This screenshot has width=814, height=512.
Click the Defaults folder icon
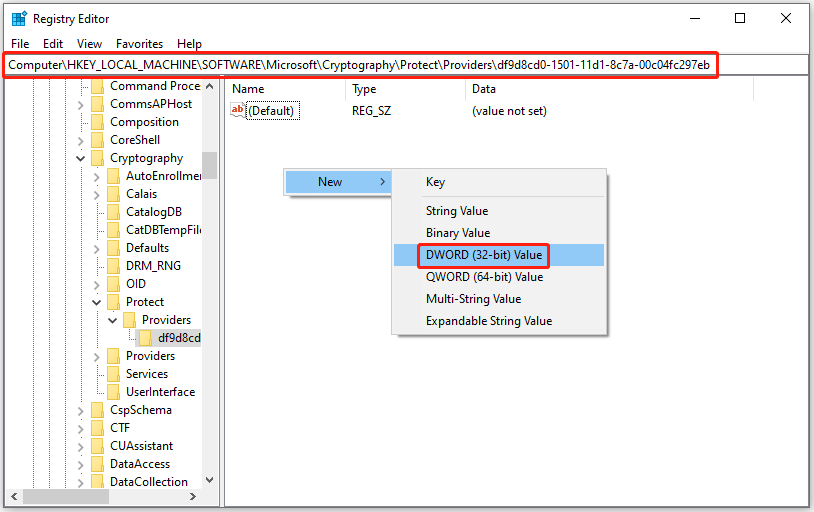113,248
